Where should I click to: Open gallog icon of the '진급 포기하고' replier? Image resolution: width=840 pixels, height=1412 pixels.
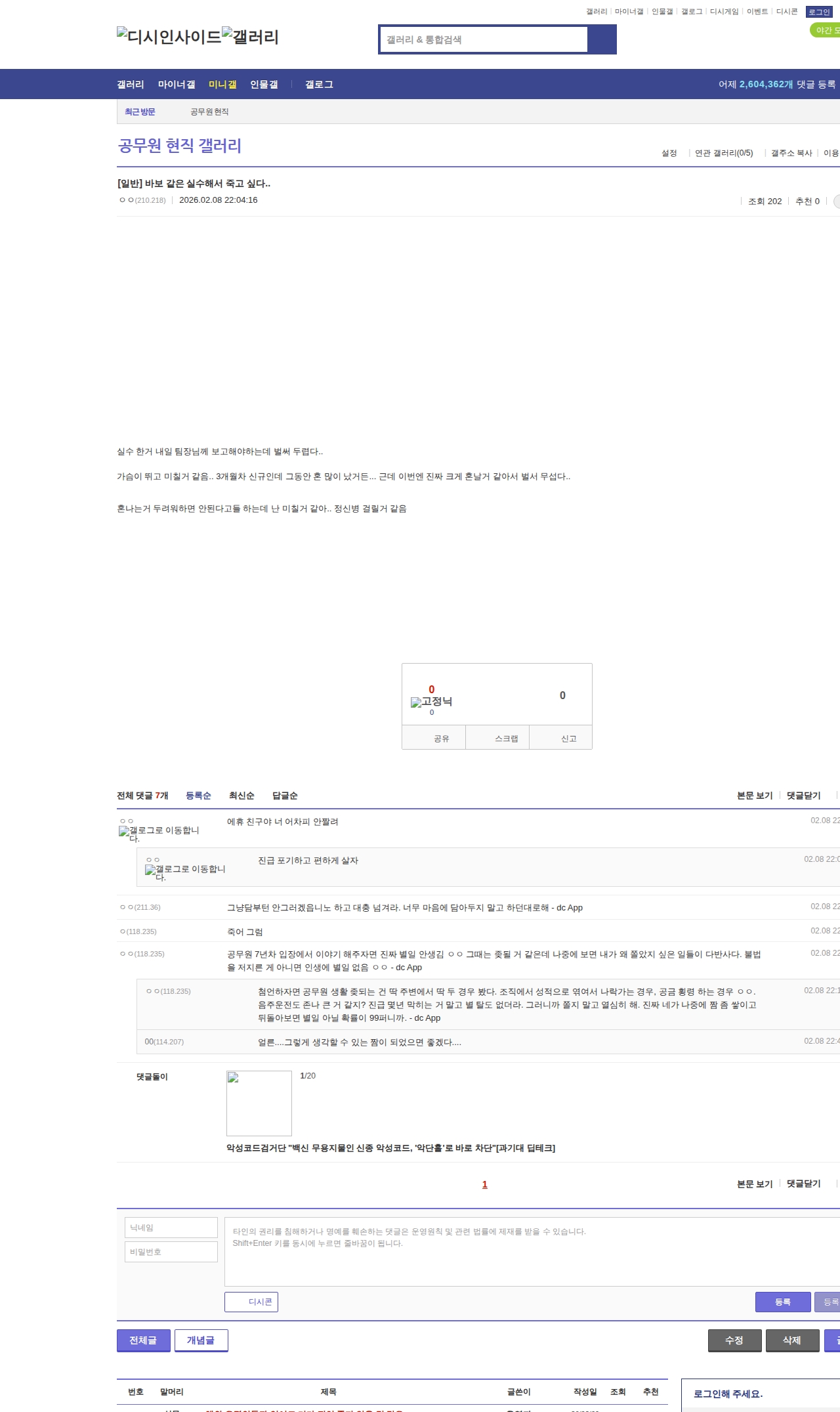pos(185,872)
